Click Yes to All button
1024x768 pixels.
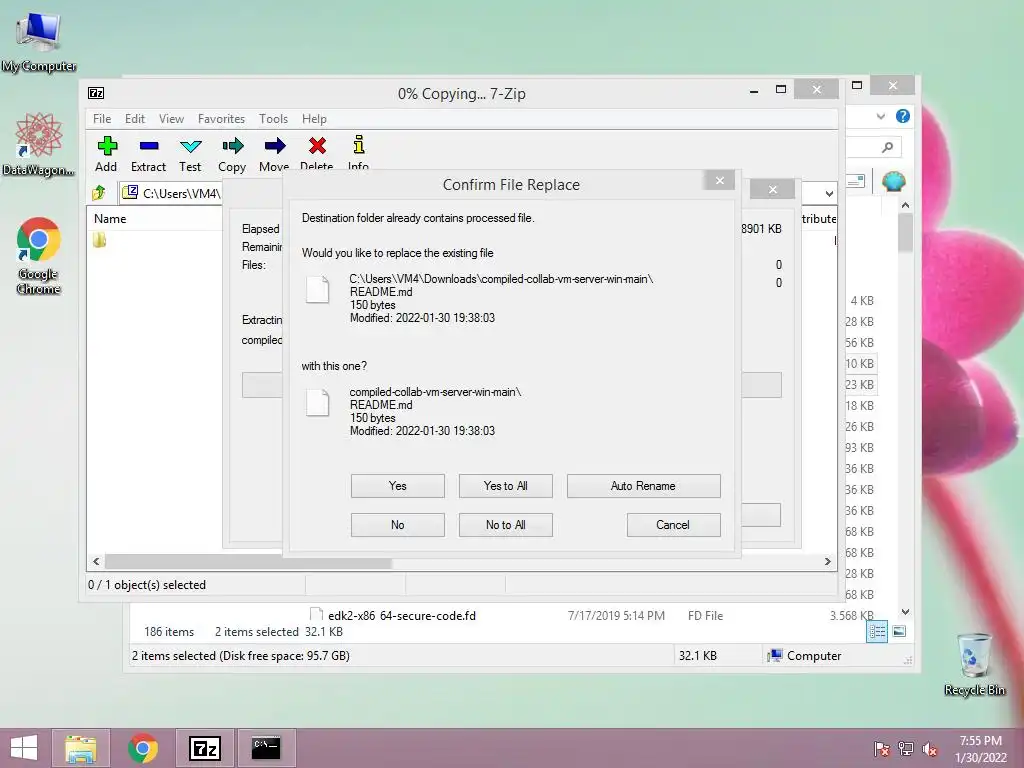(x=505, y=486)
